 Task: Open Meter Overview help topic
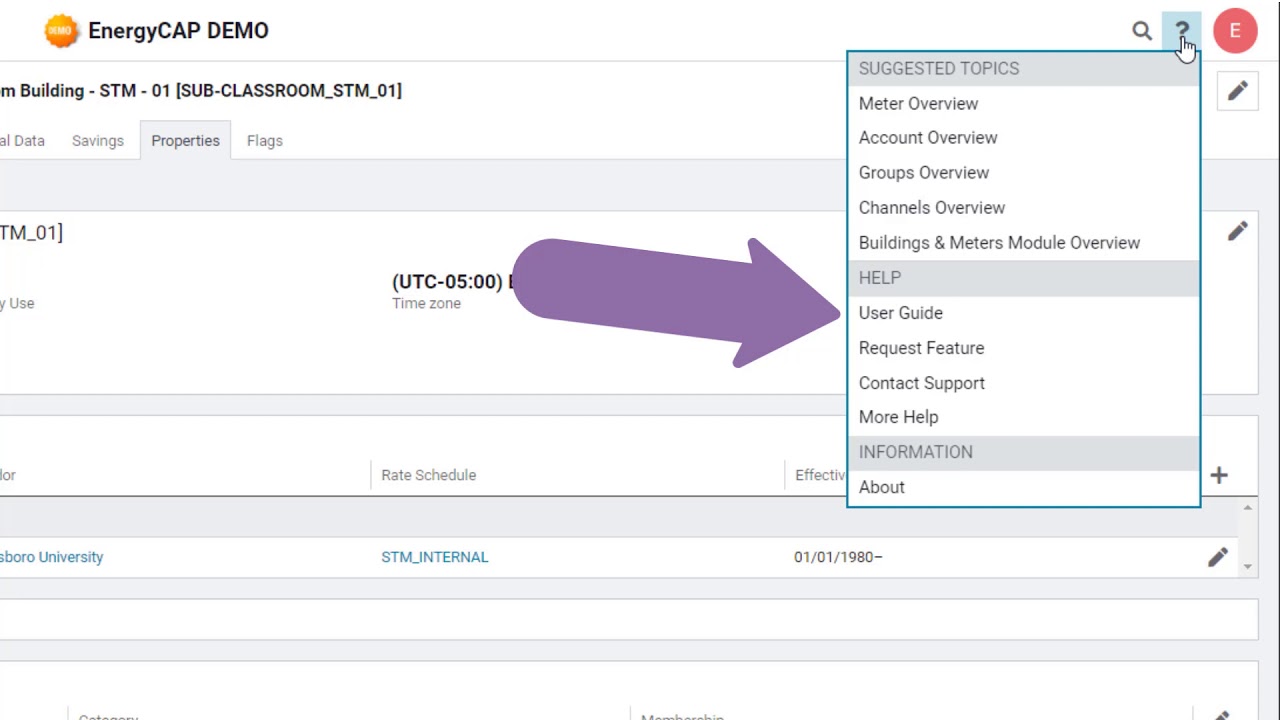tap(918, 103)
